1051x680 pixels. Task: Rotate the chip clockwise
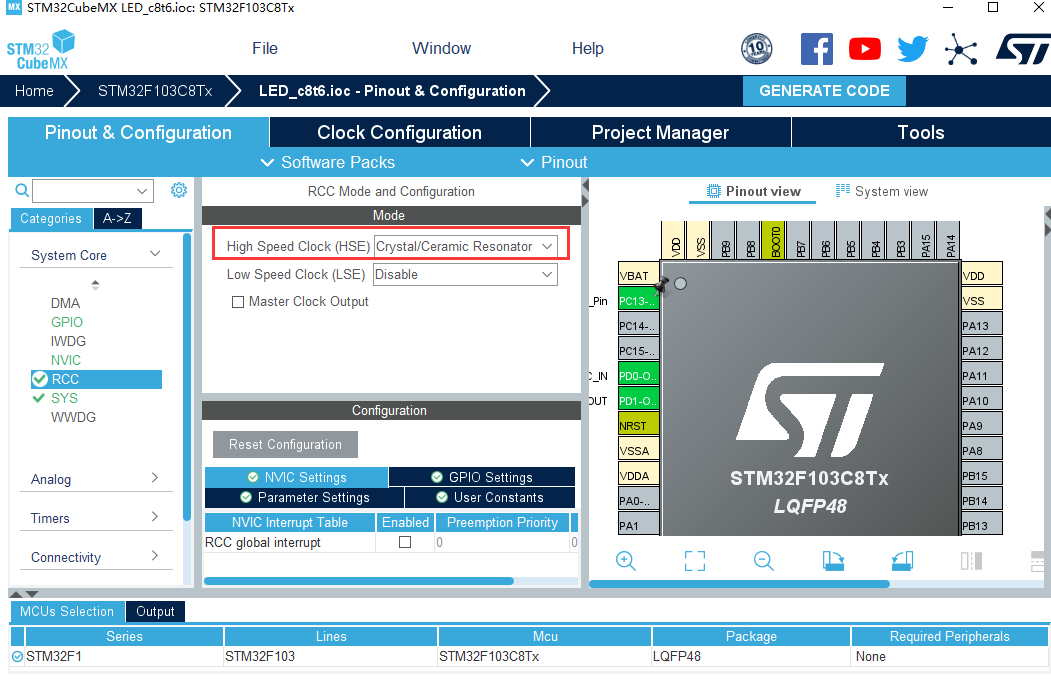coord(833,561)
